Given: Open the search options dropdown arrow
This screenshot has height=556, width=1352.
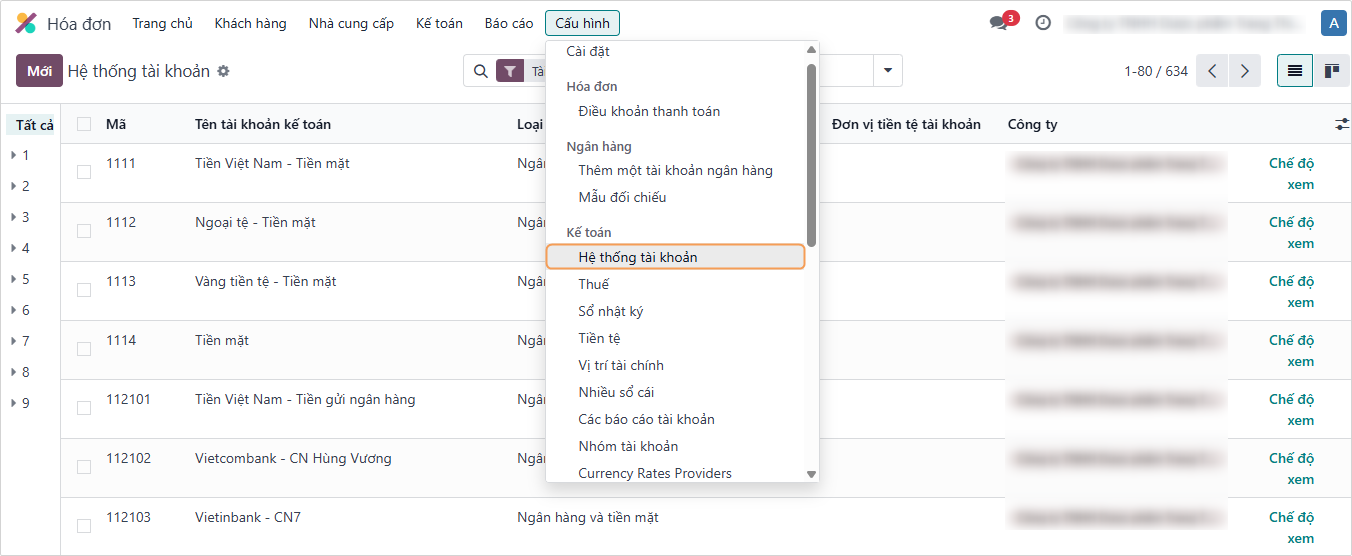Looking at the screenshot, I should pyautogui.click(x=887, y=71).
